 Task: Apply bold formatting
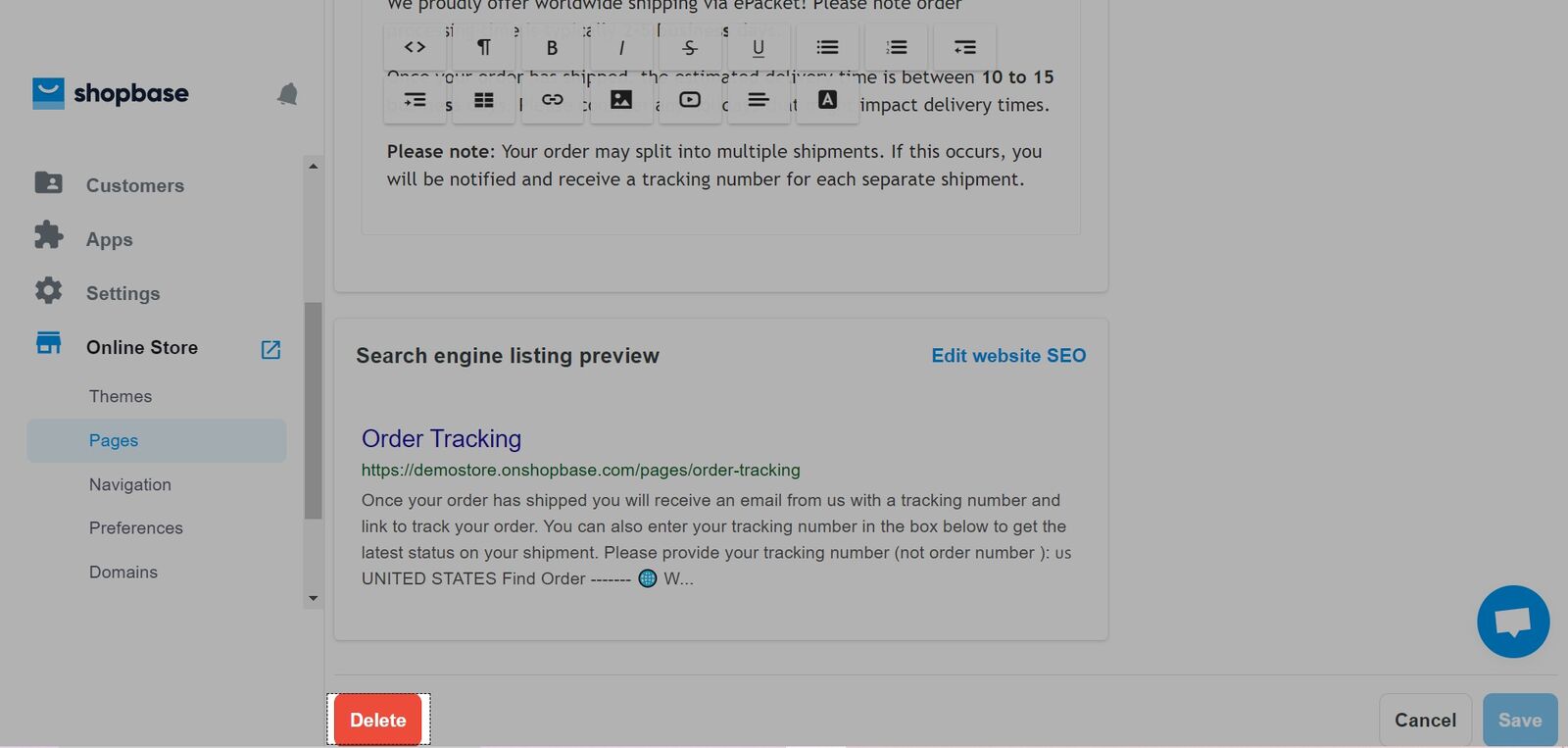tap(552, 47)
